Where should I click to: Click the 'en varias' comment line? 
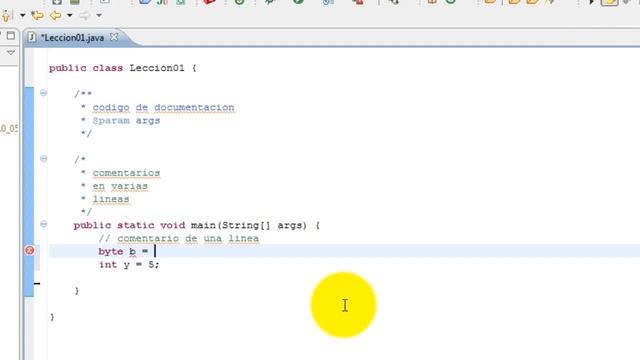[x=120, y=186]
